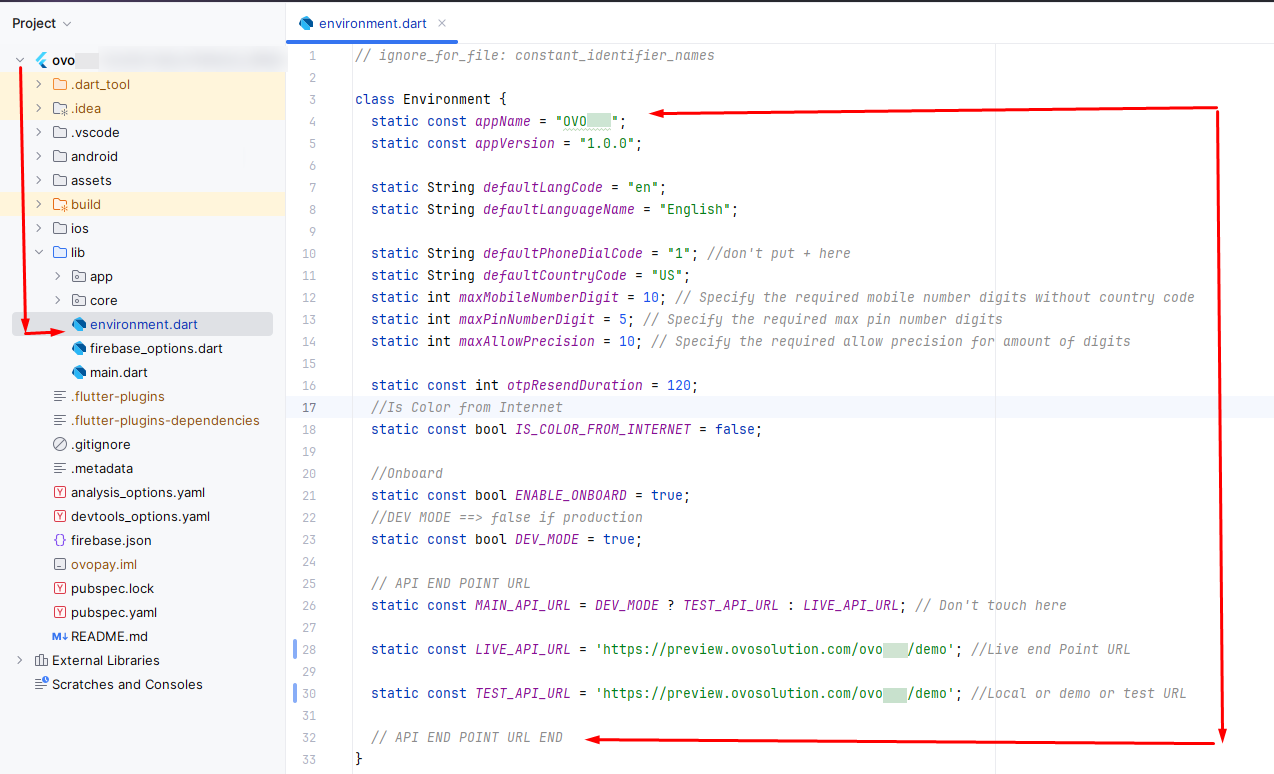The height and width of the screenshot is (774, 1274).
Task: Expand the core folder under lib
Action: click(x=58, y=300)
